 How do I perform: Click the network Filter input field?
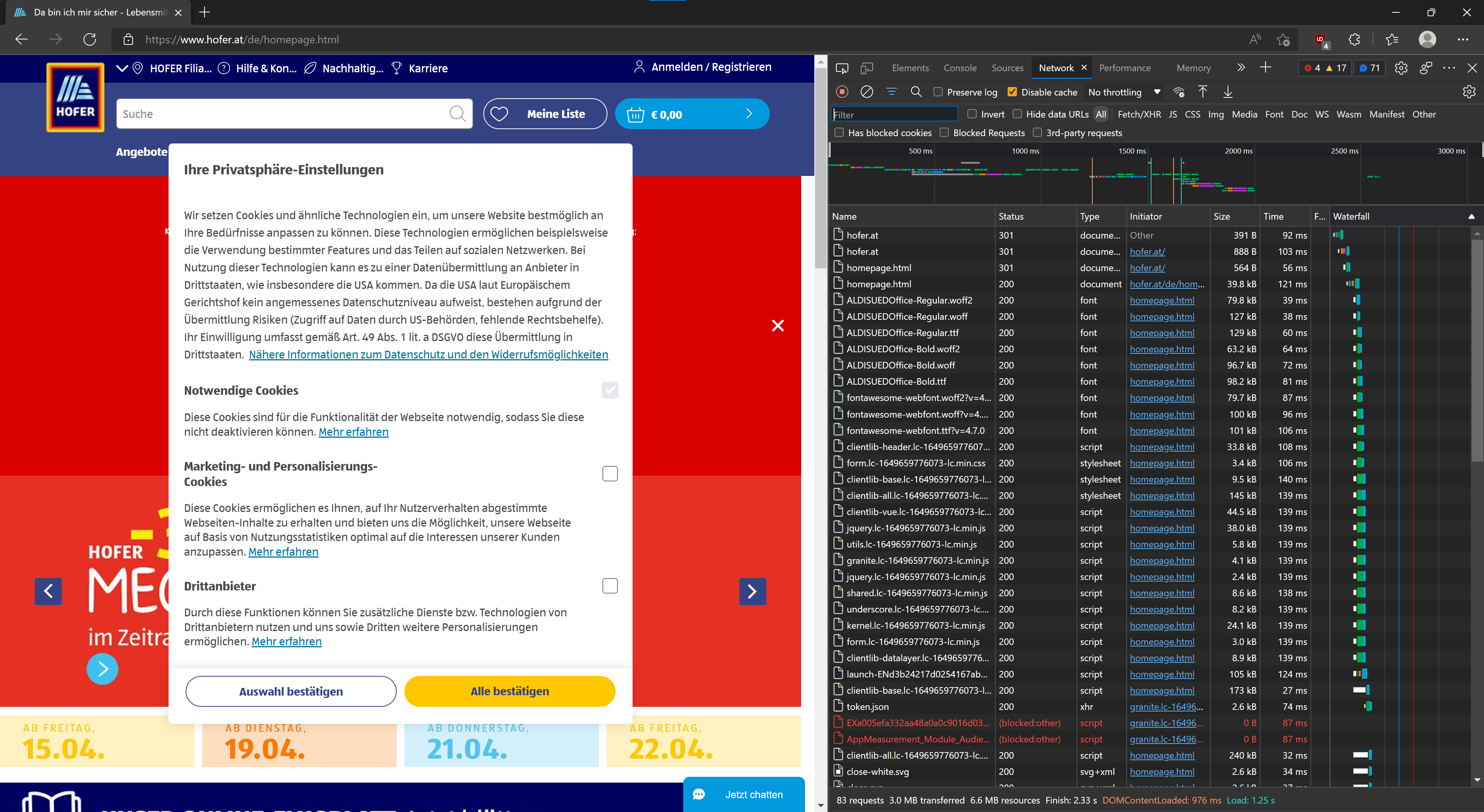pyautogui.click(x=894, y=115)
